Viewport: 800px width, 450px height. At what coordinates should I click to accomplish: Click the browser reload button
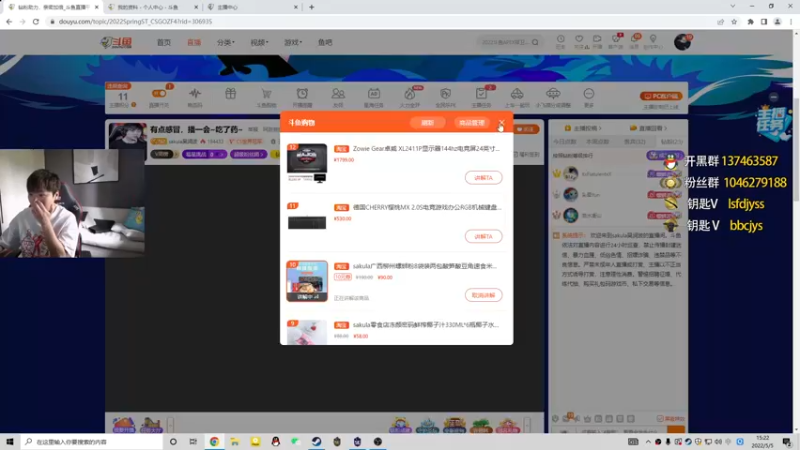(36, 21)
